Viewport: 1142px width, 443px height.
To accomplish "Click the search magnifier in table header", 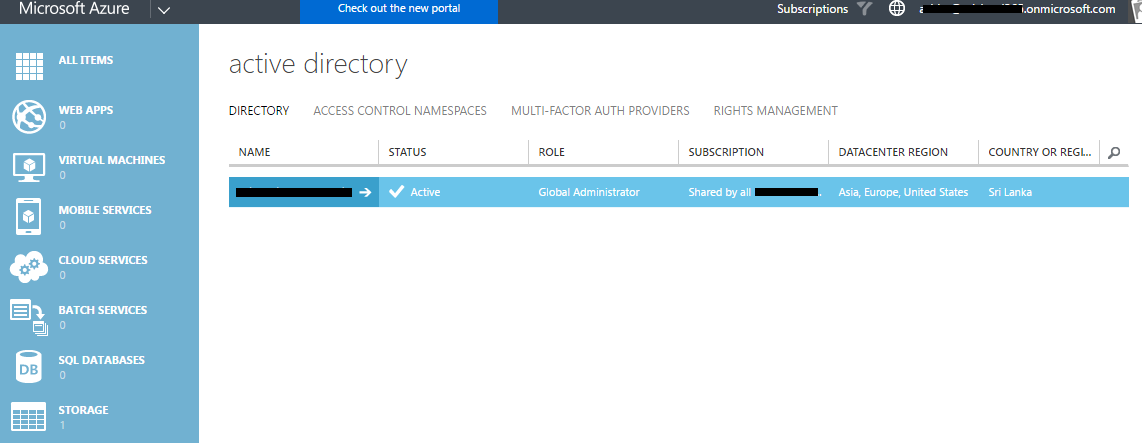I will coord(1114,152).
